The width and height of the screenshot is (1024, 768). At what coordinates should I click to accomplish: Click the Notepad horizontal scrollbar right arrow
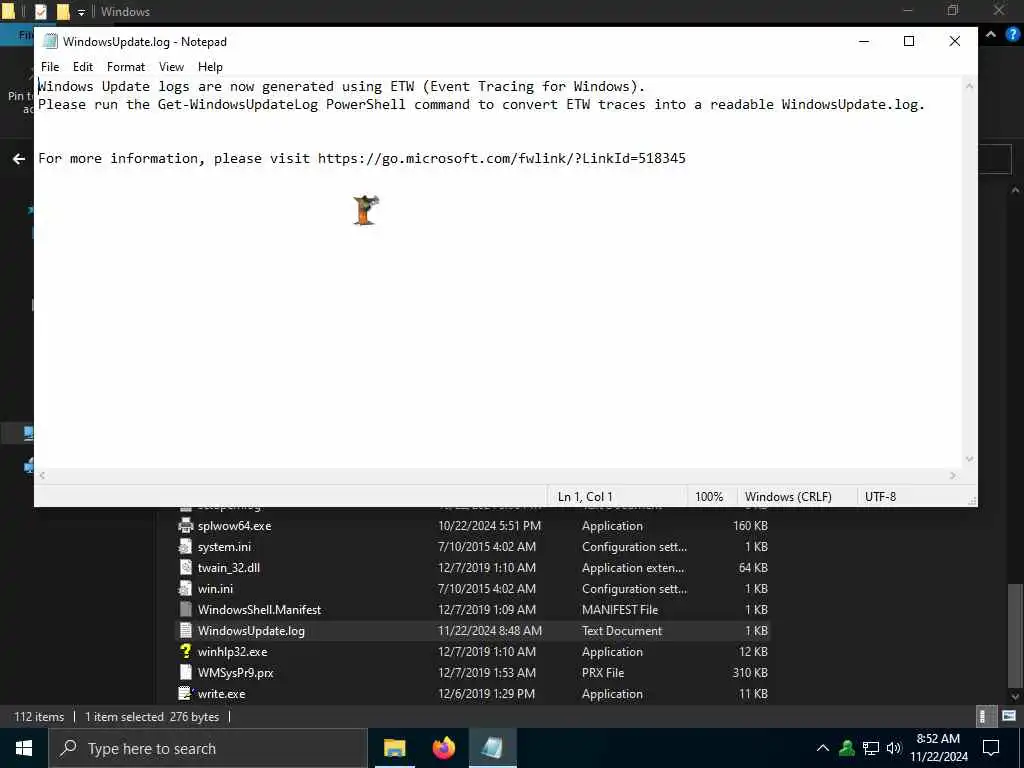tap(953, 475)
